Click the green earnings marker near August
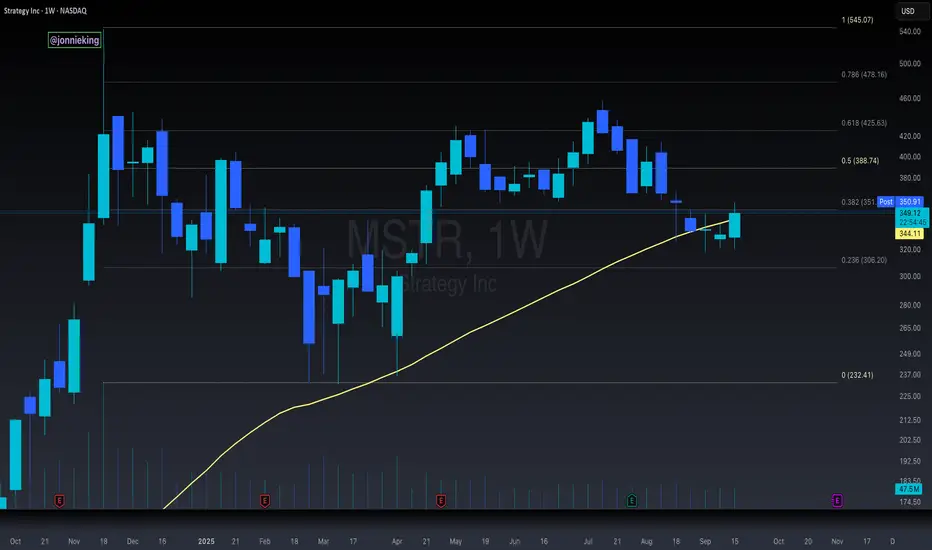The image size is (932, 550). tap(632, 501)
